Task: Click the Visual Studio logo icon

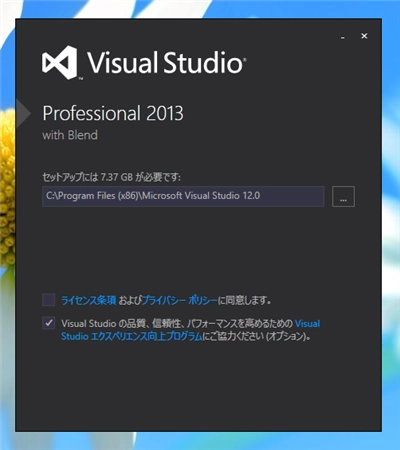Action: [60, 63]
